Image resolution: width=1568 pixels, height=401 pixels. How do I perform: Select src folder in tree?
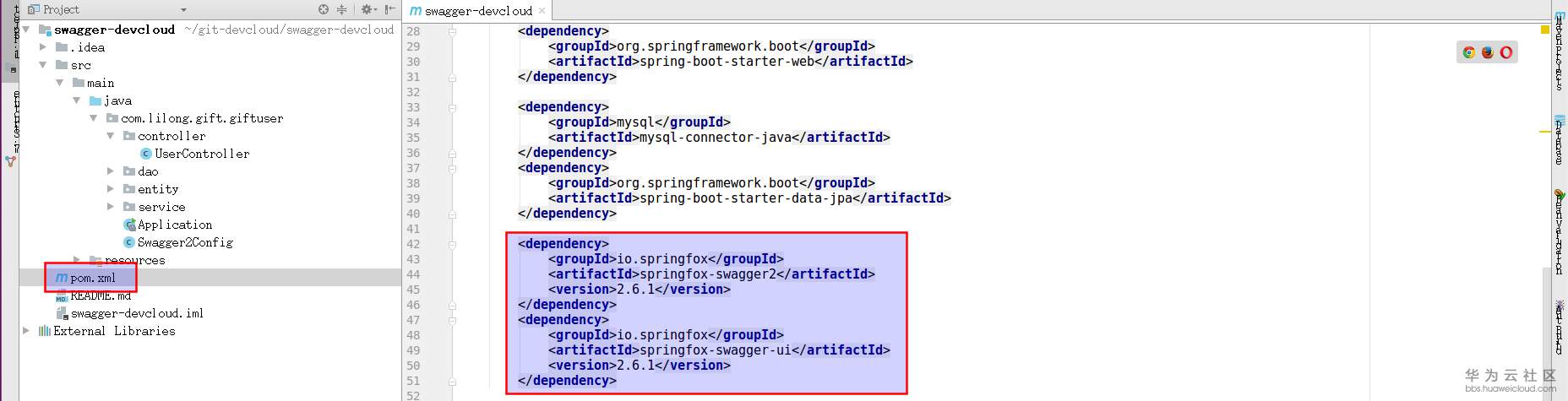click(73, 65)
